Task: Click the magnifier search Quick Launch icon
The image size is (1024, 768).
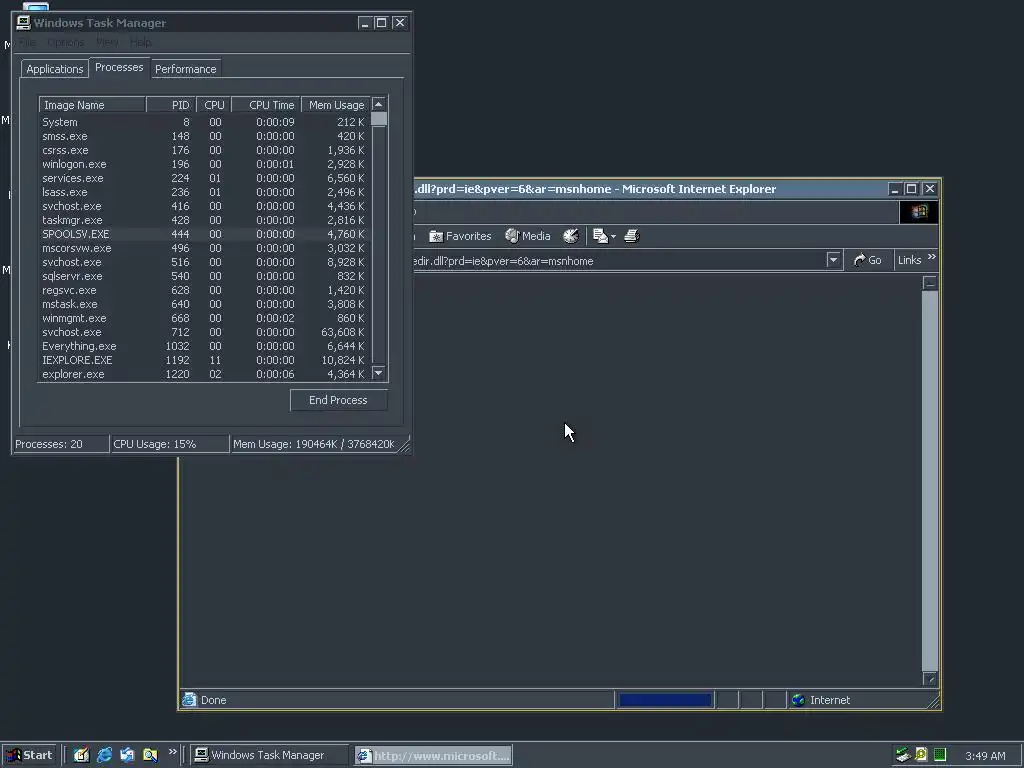Action: (150, 755)
